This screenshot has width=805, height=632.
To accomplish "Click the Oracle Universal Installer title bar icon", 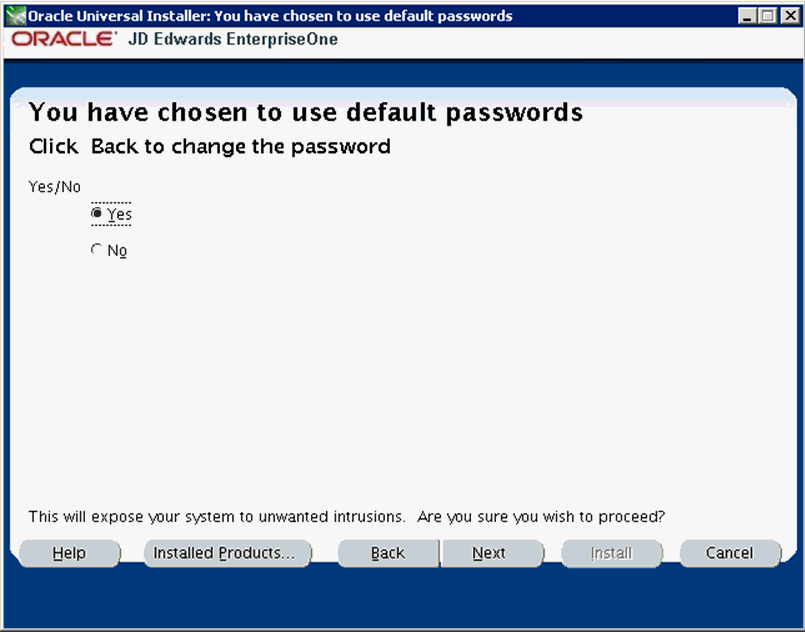I will (15, 16).
